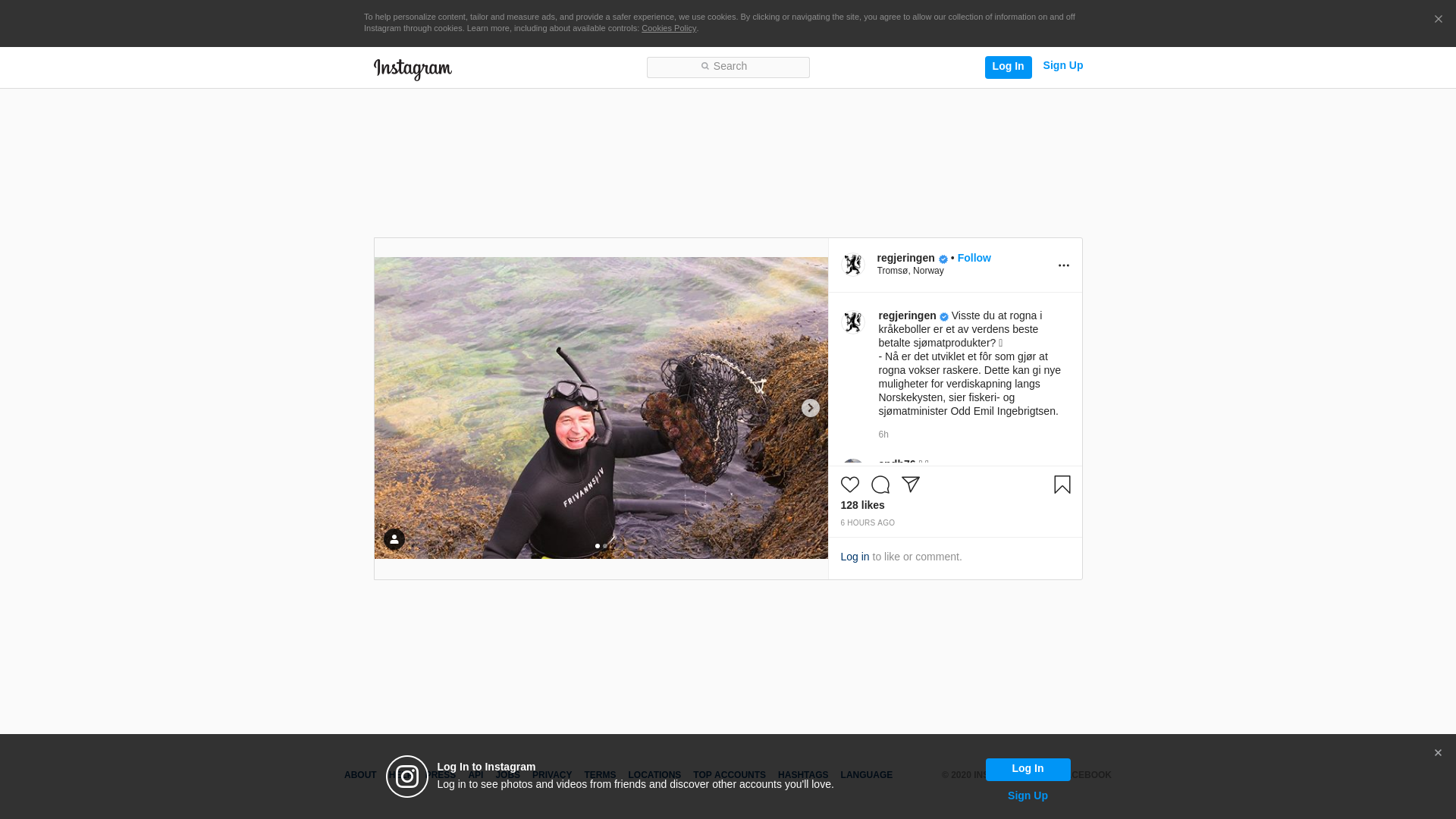1456x819 pixels.
Task: Open the Cookies Policy link
Action: coord(669,29)
